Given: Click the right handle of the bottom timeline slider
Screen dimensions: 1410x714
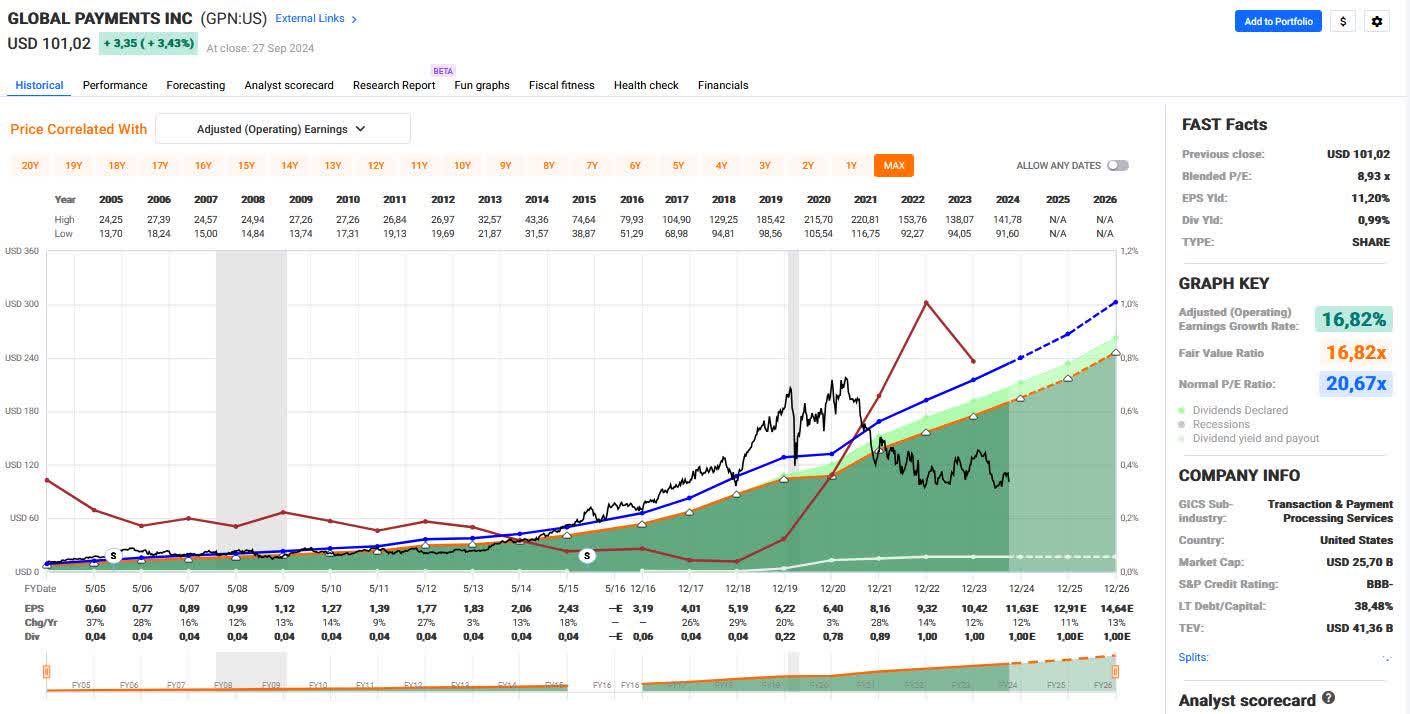Looking at the screenshot, I should (x=1115, y=671).
